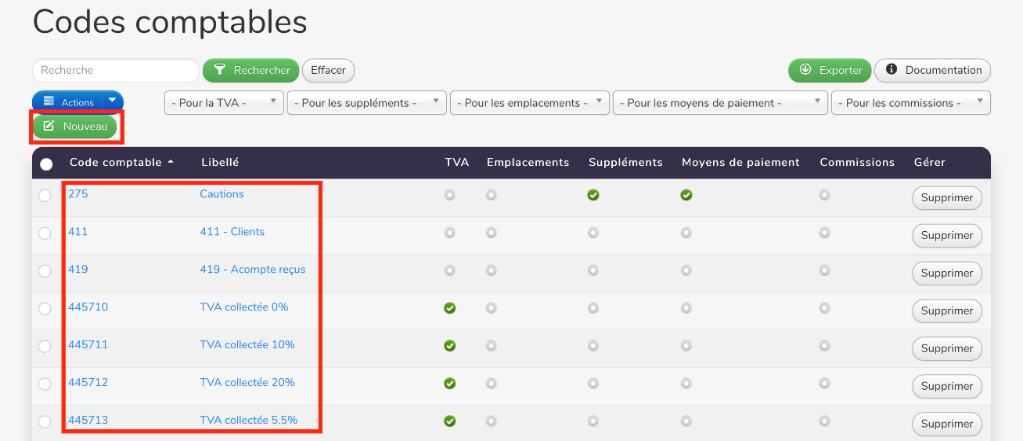Select the radio button for row 275
This screenshot has width=1023, height=441.
point(45,196)
